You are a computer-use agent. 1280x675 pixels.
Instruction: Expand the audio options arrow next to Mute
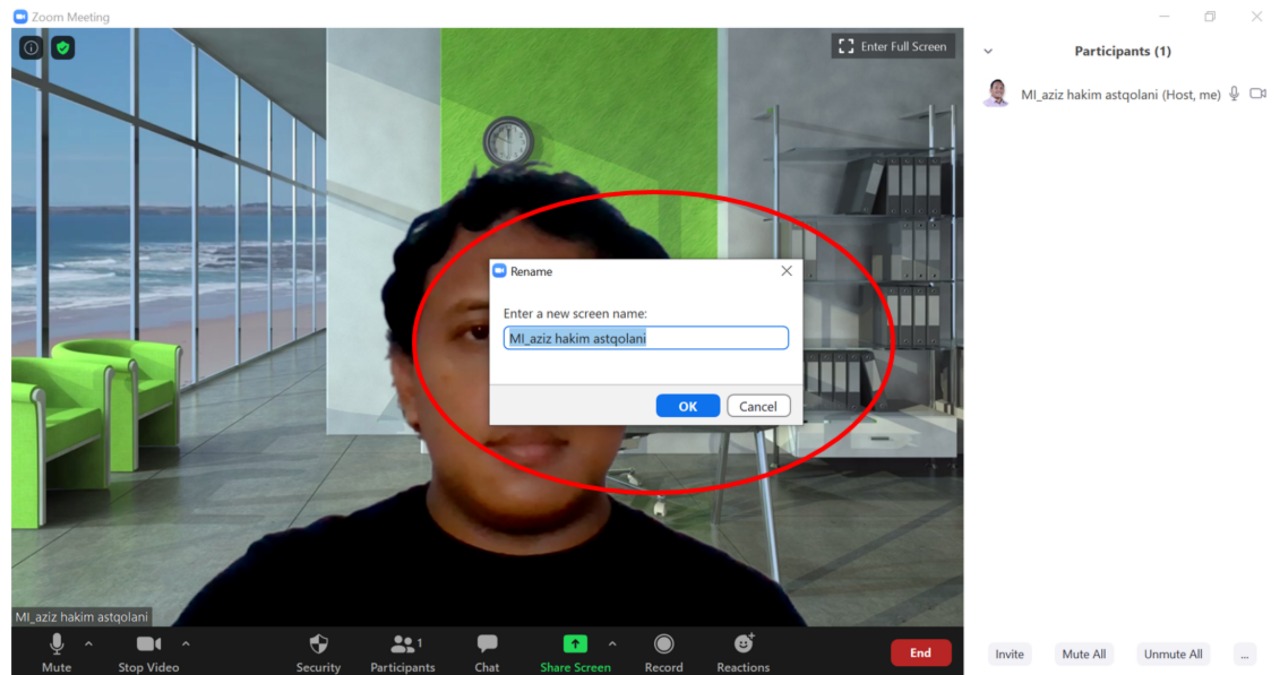point(88,643)
